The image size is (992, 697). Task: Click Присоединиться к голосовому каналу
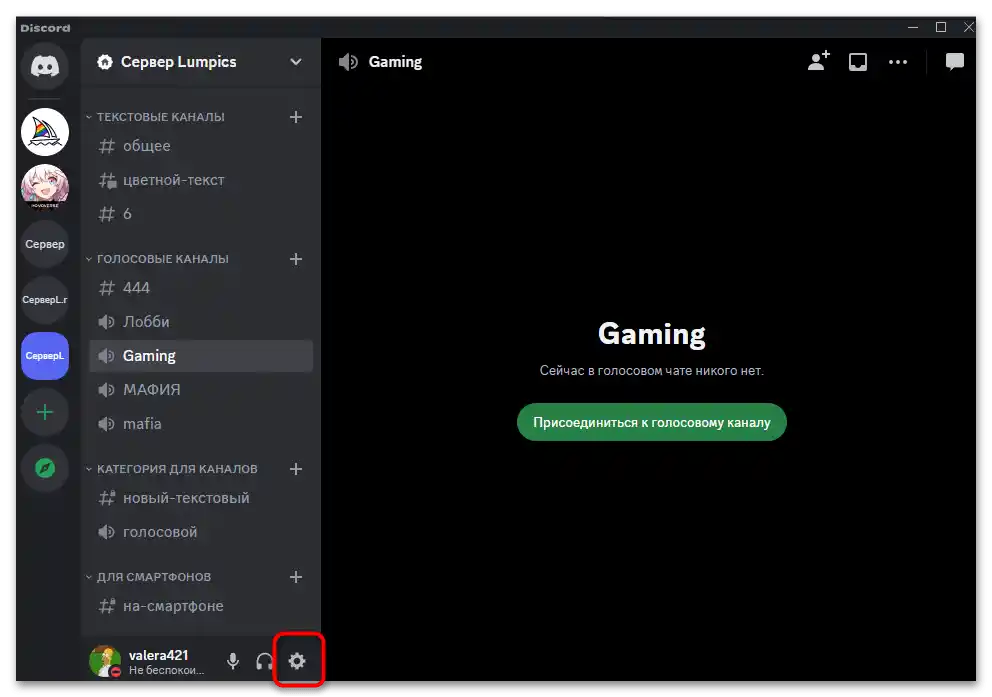(651, 422)
